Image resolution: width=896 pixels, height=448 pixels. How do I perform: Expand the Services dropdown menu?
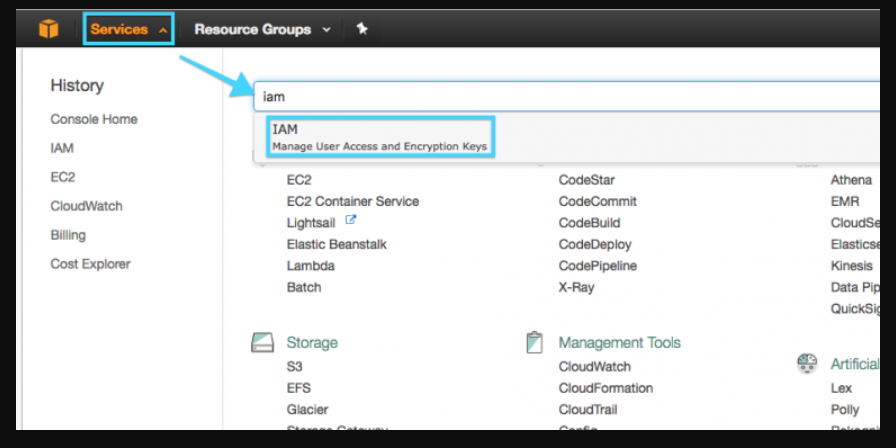(128, 29)
